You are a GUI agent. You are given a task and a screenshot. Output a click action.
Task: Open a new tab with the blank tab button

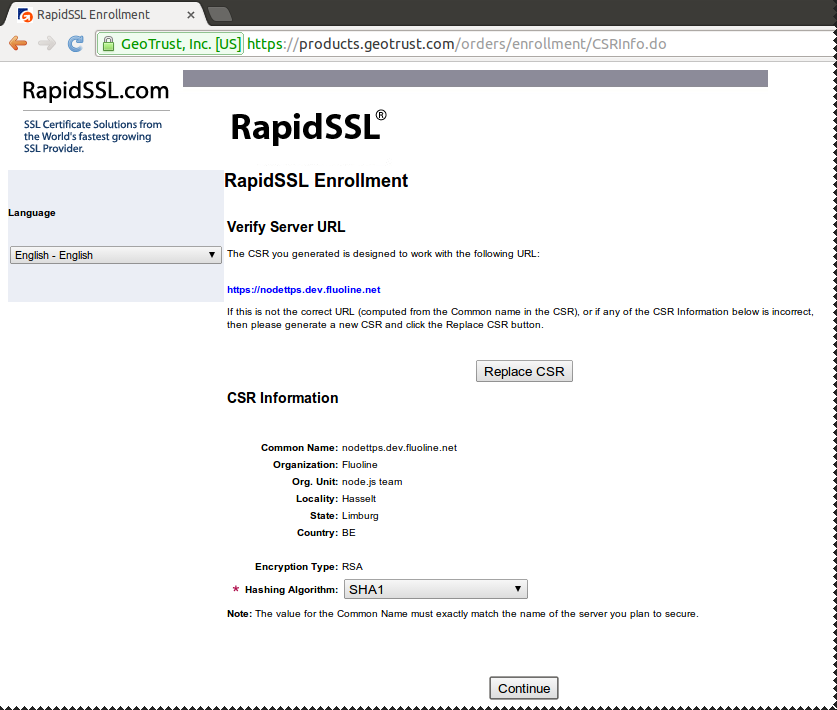(219, 14)
